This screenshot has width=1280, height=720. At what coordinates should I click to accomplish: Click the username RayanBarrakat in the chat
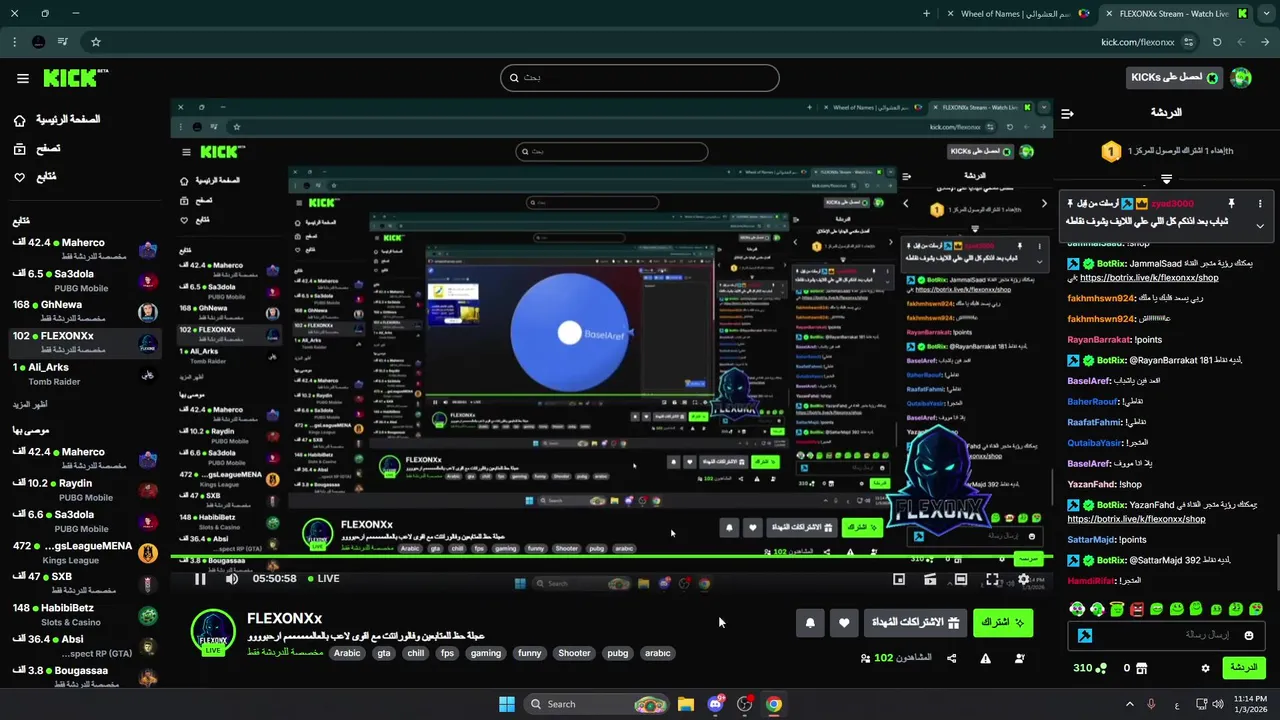pyautogui.click(x=1099, y=339)
